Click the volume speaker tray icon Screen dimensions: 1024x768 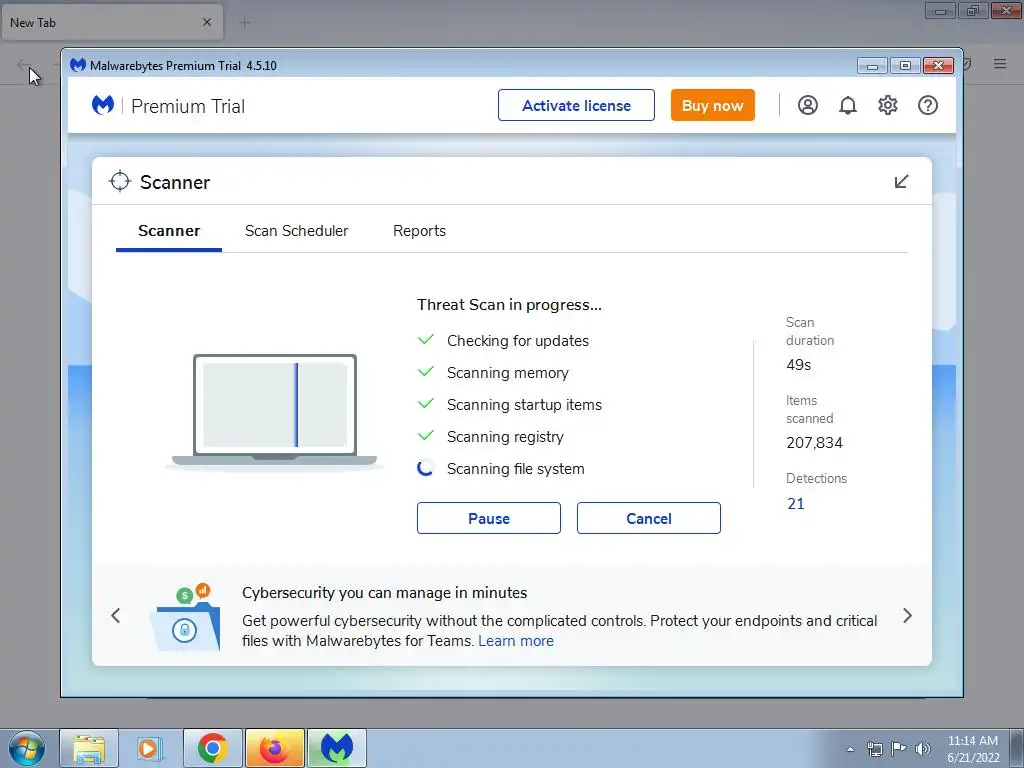tap(923, 749)
